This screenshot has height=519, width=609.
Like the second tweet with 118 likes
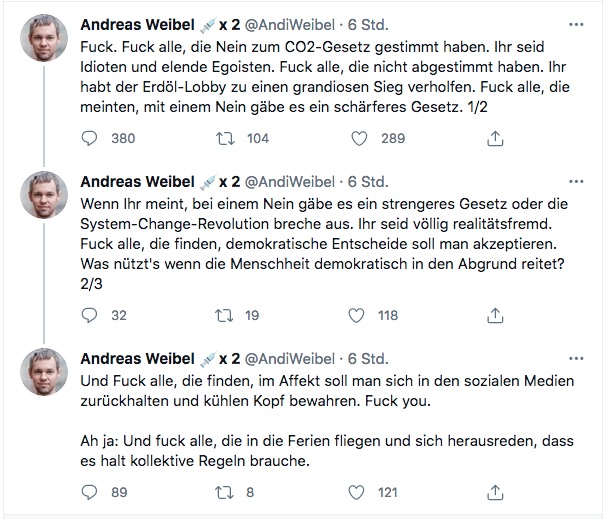click(357, 316)
